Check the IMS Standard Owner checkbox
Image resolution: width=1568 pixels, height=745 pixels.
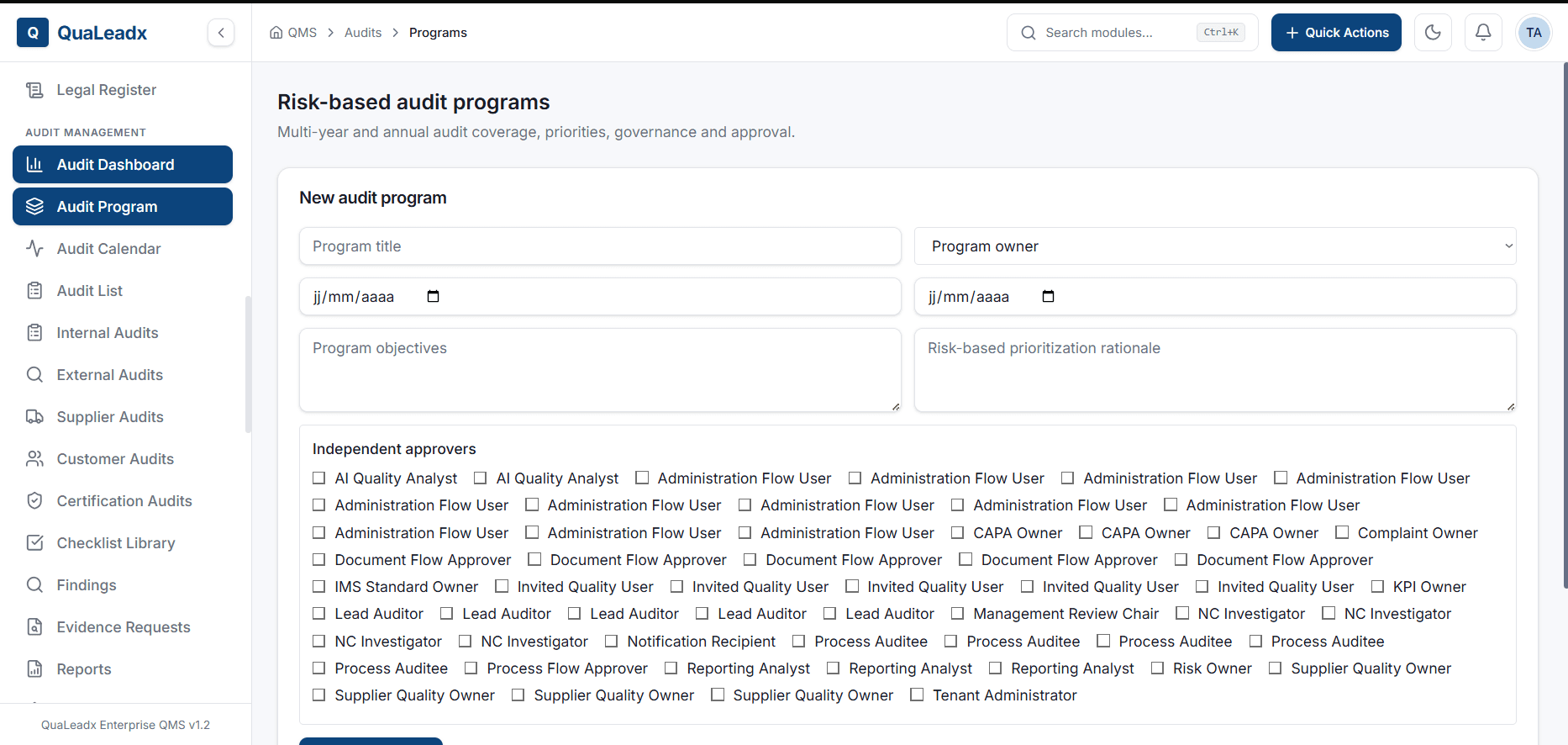(x=318, y=587)
